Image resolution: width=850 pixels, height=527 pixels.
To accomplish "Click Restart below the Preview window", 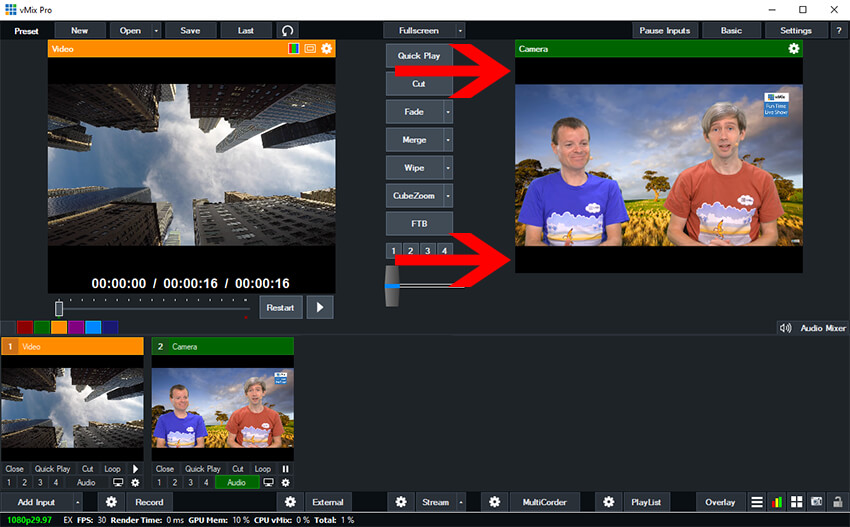I will click(x=280, y=307).
